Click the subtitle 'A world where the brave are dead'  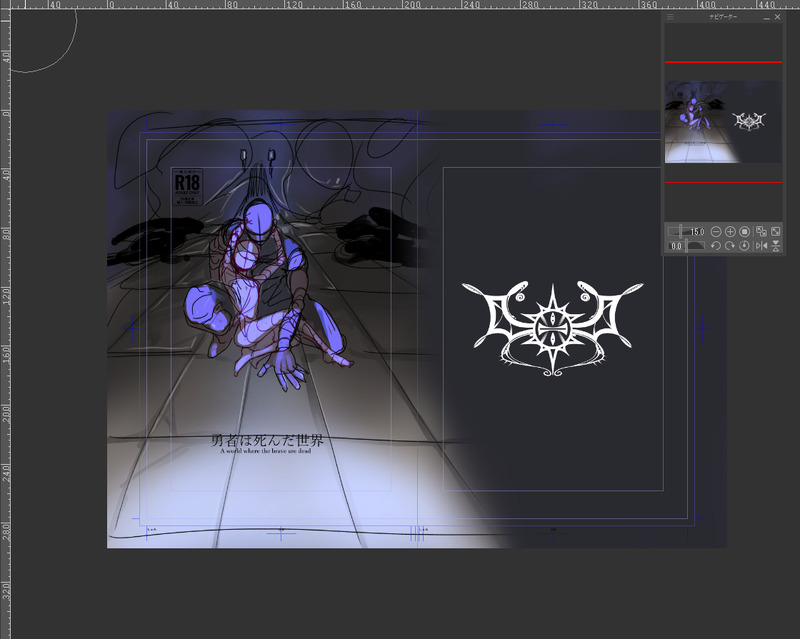tap(265, 451)
